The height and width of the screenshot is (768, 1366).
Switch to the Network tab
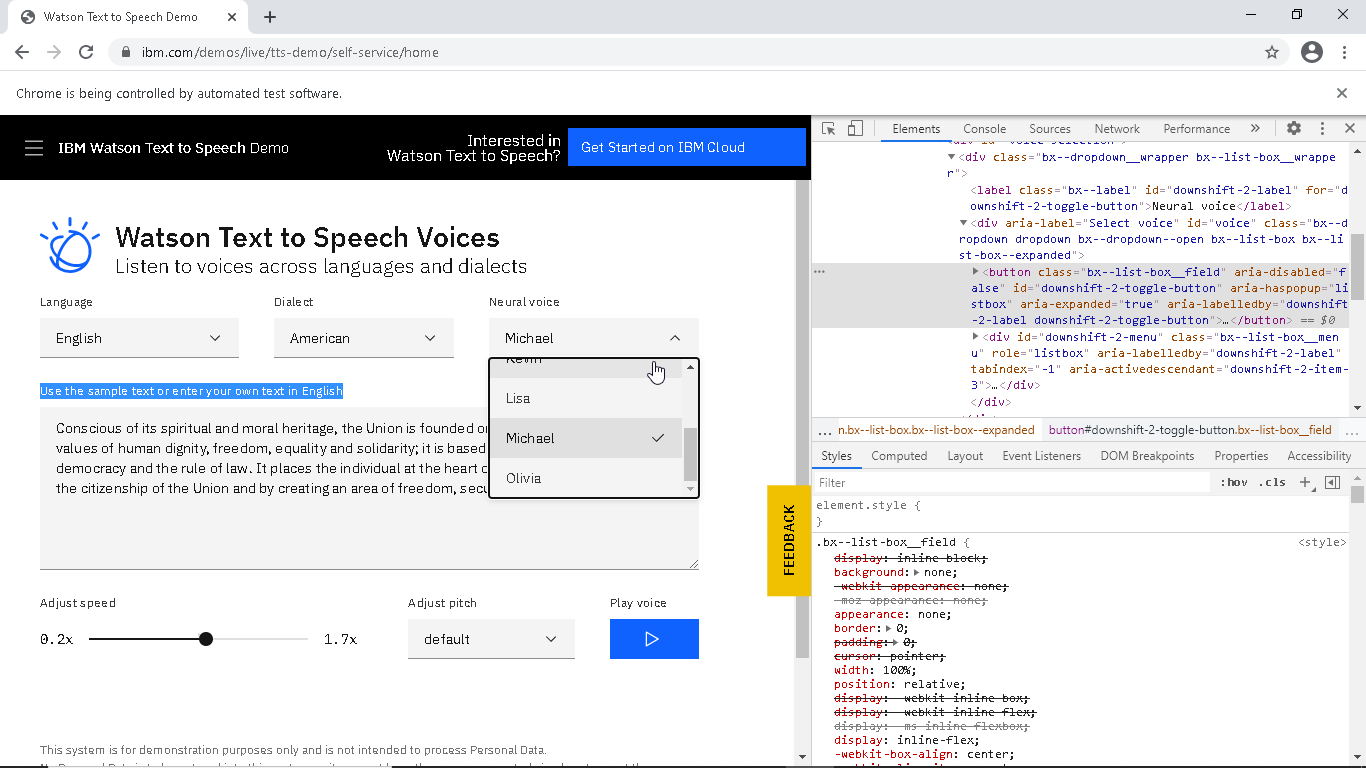click(1117, 128)
